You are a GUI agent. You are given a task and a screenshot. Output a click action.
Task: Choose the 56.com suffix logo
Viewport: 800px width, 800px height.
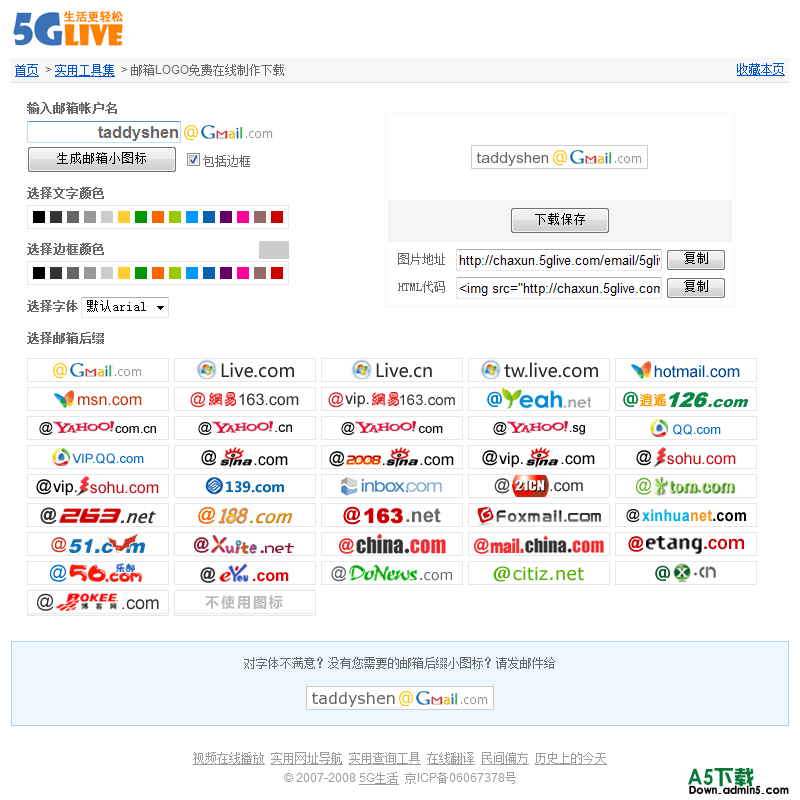[x=97, y=574]
